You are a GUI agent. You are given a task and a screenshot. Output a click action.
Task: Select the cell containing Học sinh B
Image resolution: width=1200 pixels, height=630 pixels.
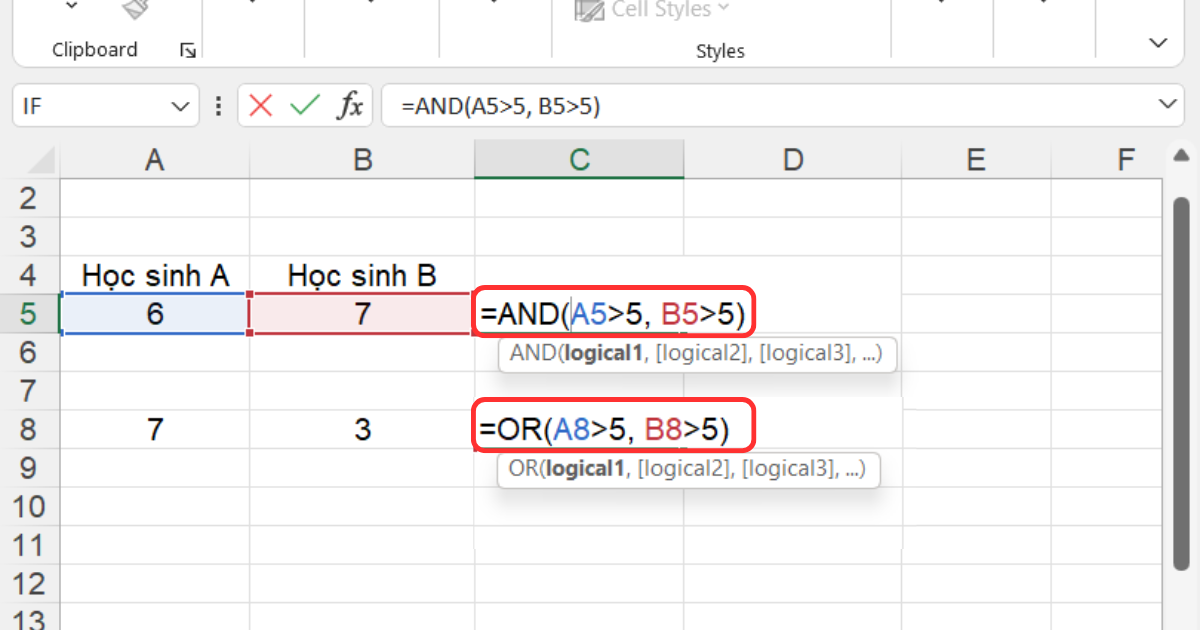pyautogui.click(x=362, y=275)
